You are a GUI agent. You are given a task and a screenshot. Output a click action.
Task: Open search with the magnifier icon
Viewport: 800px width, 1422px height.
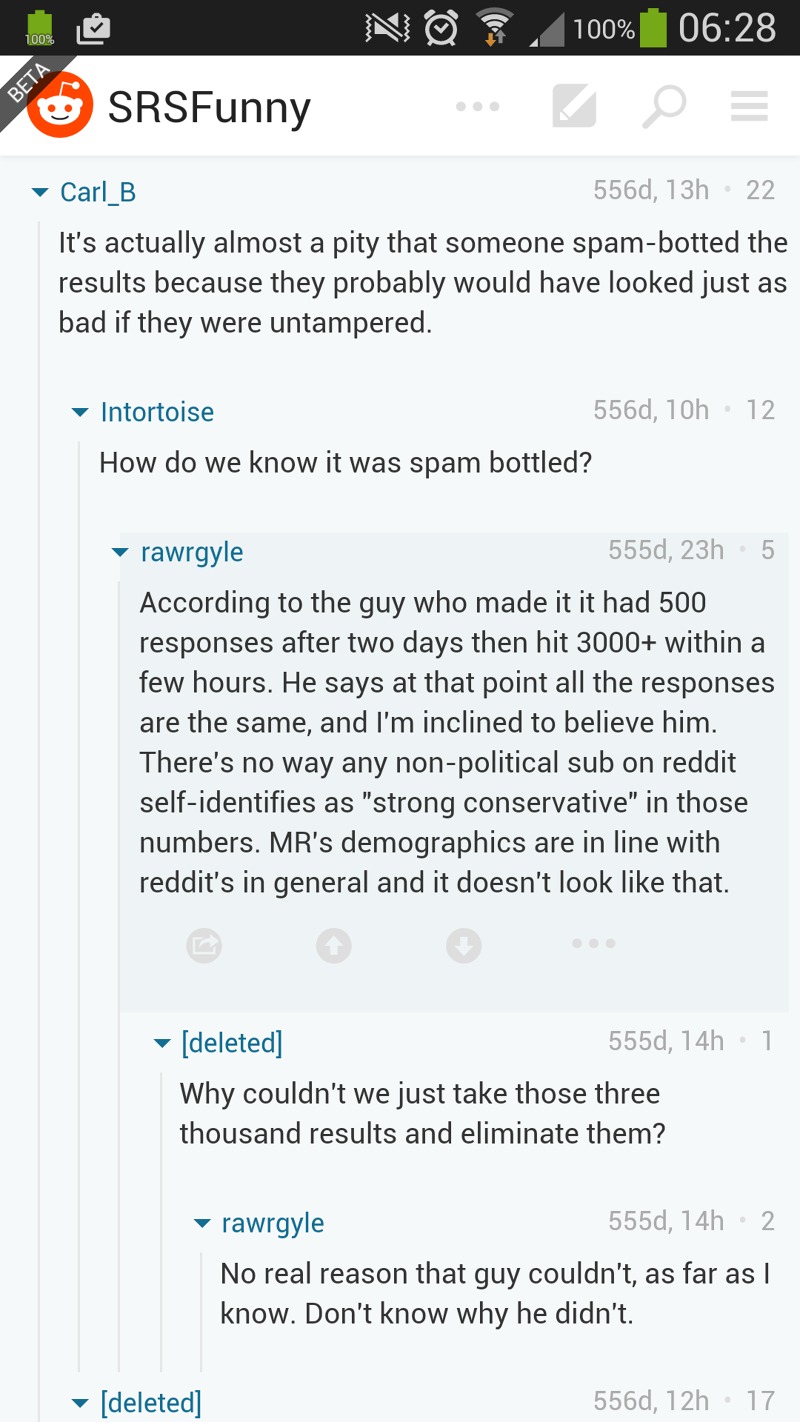coord(663,106)
